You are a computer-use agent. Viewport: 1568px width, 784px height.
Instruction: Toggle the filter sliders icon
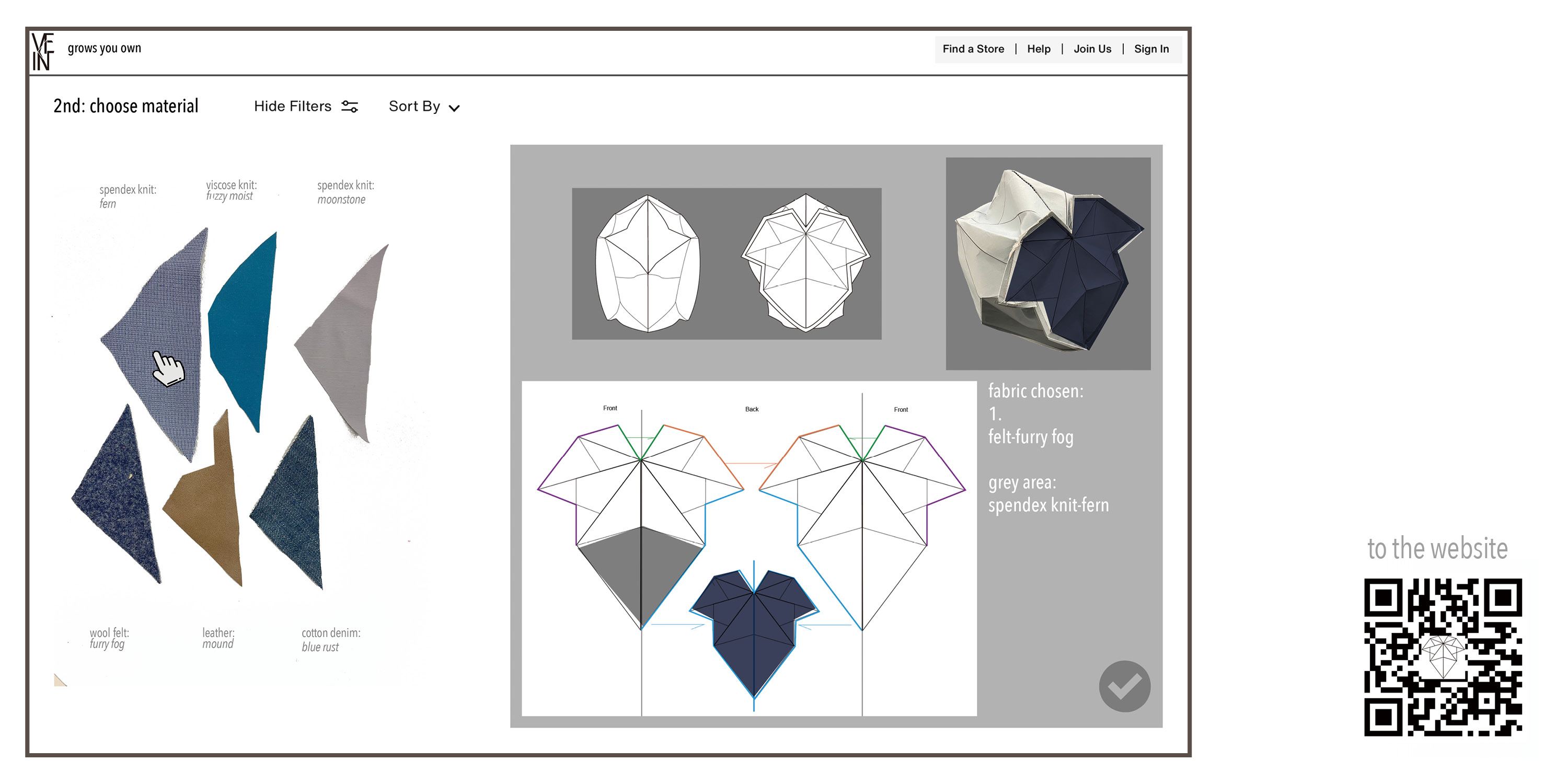(x=349, y=107)
